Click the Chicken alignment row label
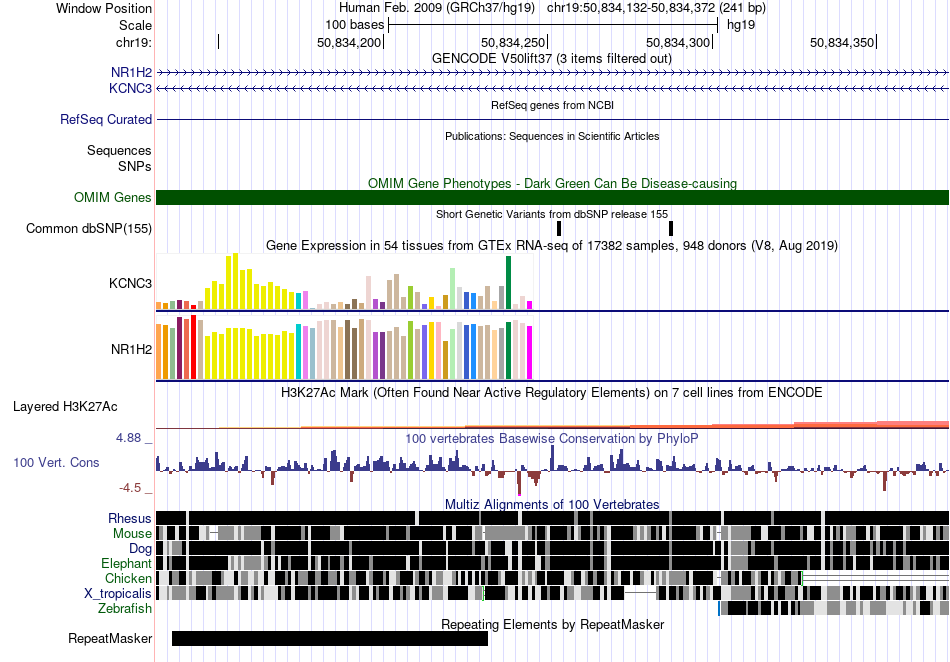The height and width of the screenshot is (662, 950). (x=128, y=578)
